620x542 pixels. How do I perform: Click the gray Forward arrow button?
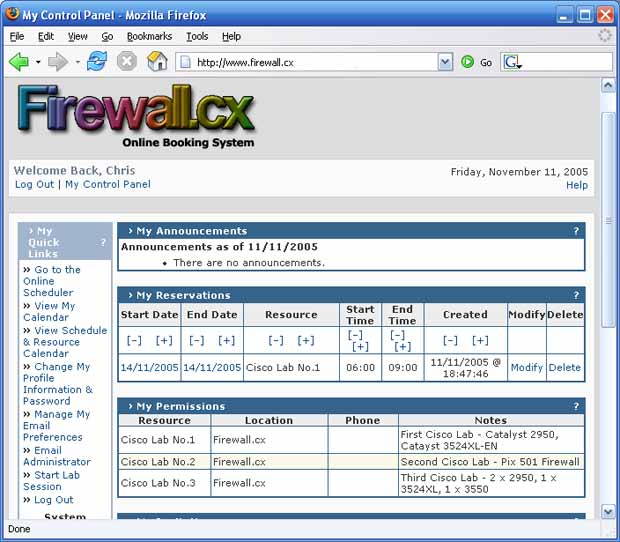click(x=58, y=62)
